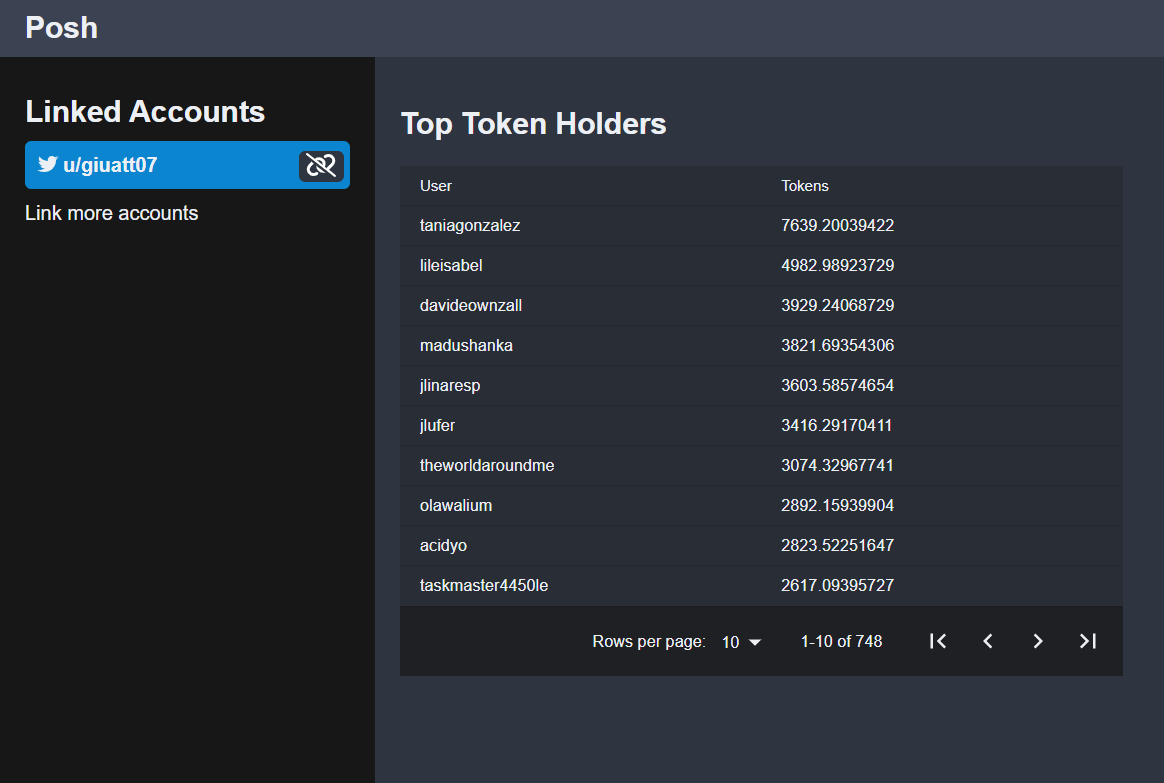Screen dimensions: 1164x783
Task: Select the davideownzall row
Action: 761,306
